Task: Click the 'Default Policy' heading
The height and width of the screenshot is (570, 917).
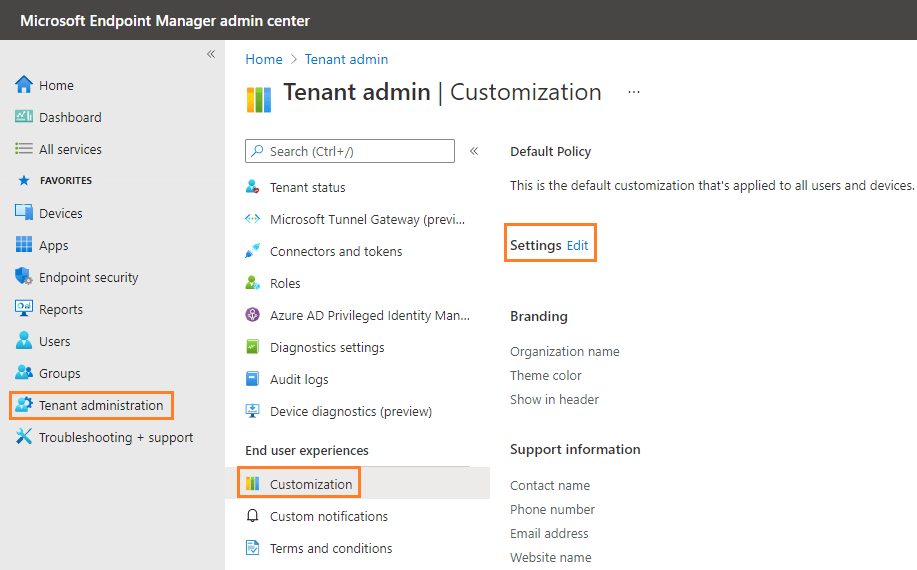Action: click(x=550, y=151)
